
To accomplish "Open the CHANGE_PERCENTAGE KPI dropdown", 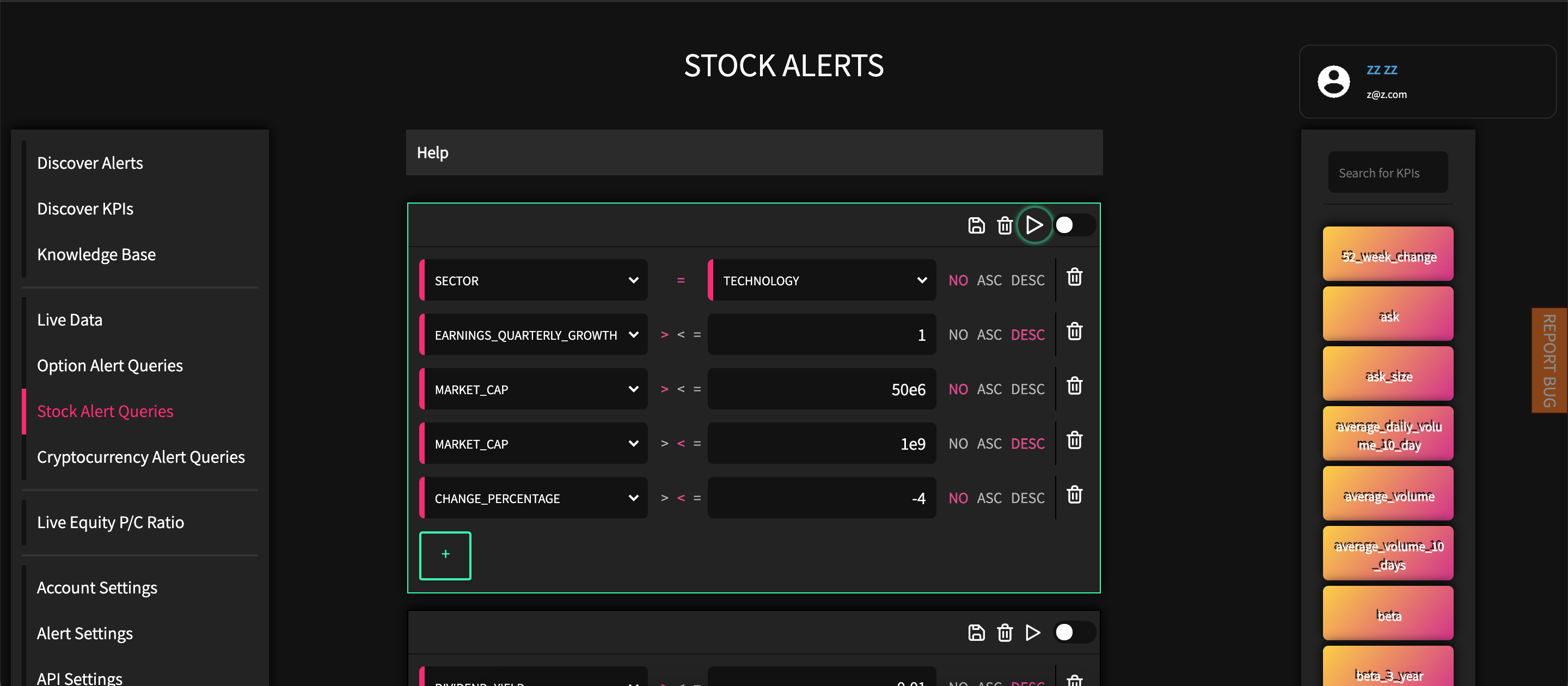I will point(534,498).
